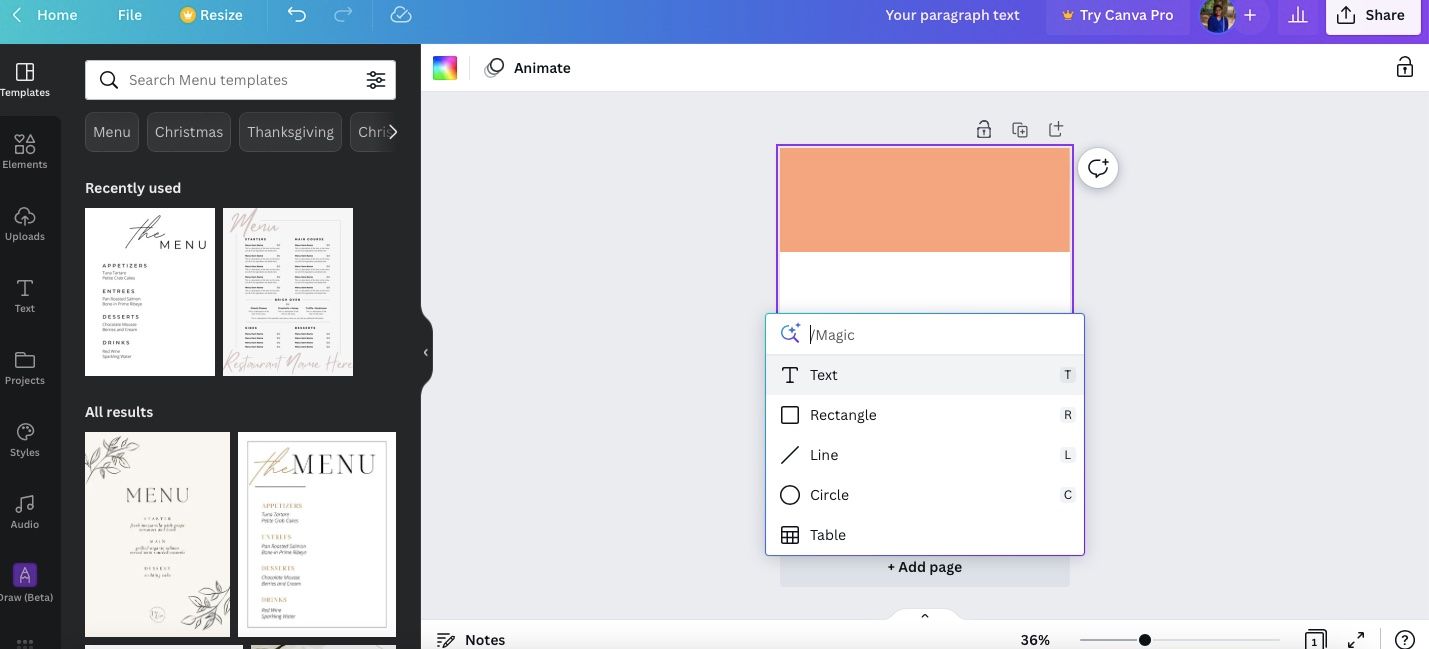Select the orange rectangle on the canvas

pyautogui.click(x=925, y=200)
